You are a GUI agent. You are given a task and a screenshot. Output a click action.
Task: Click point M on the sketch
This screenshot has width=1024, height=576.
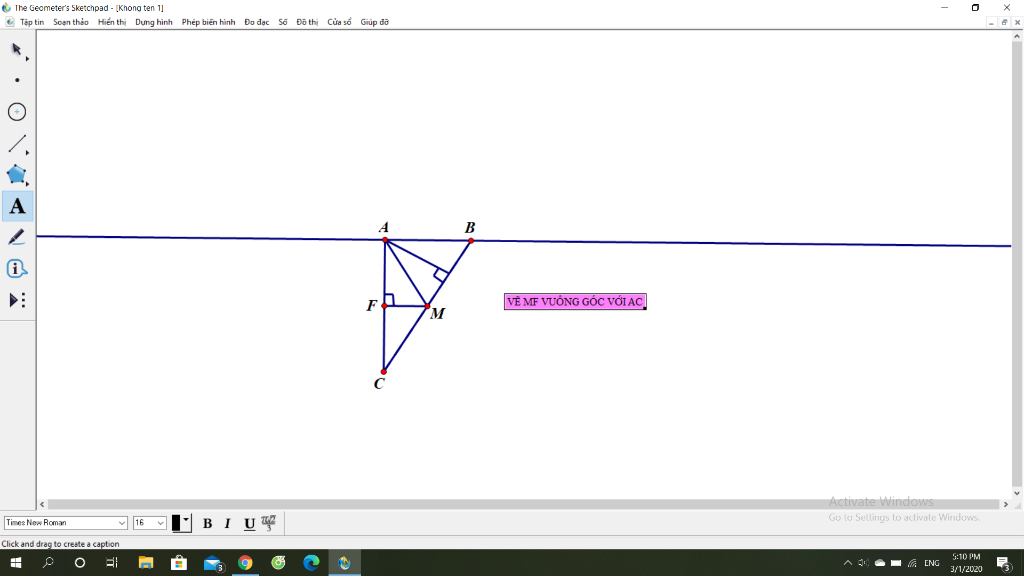(427, 306)
